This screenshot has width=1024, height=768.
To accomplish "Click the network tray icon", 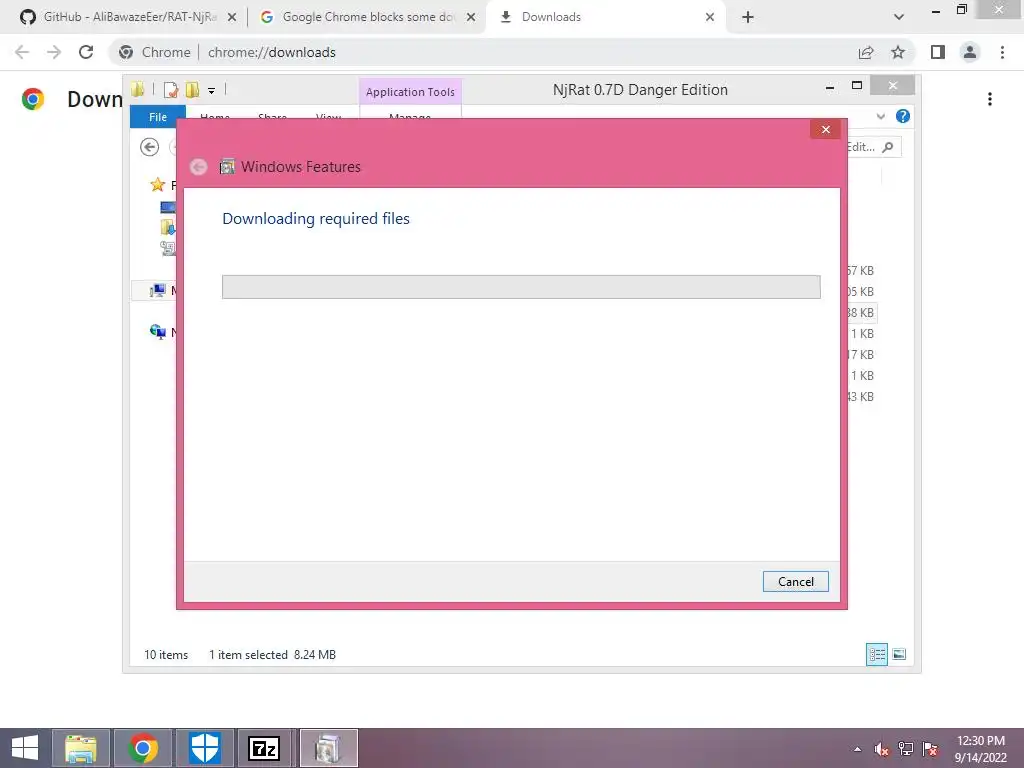I will coord(906,749).
